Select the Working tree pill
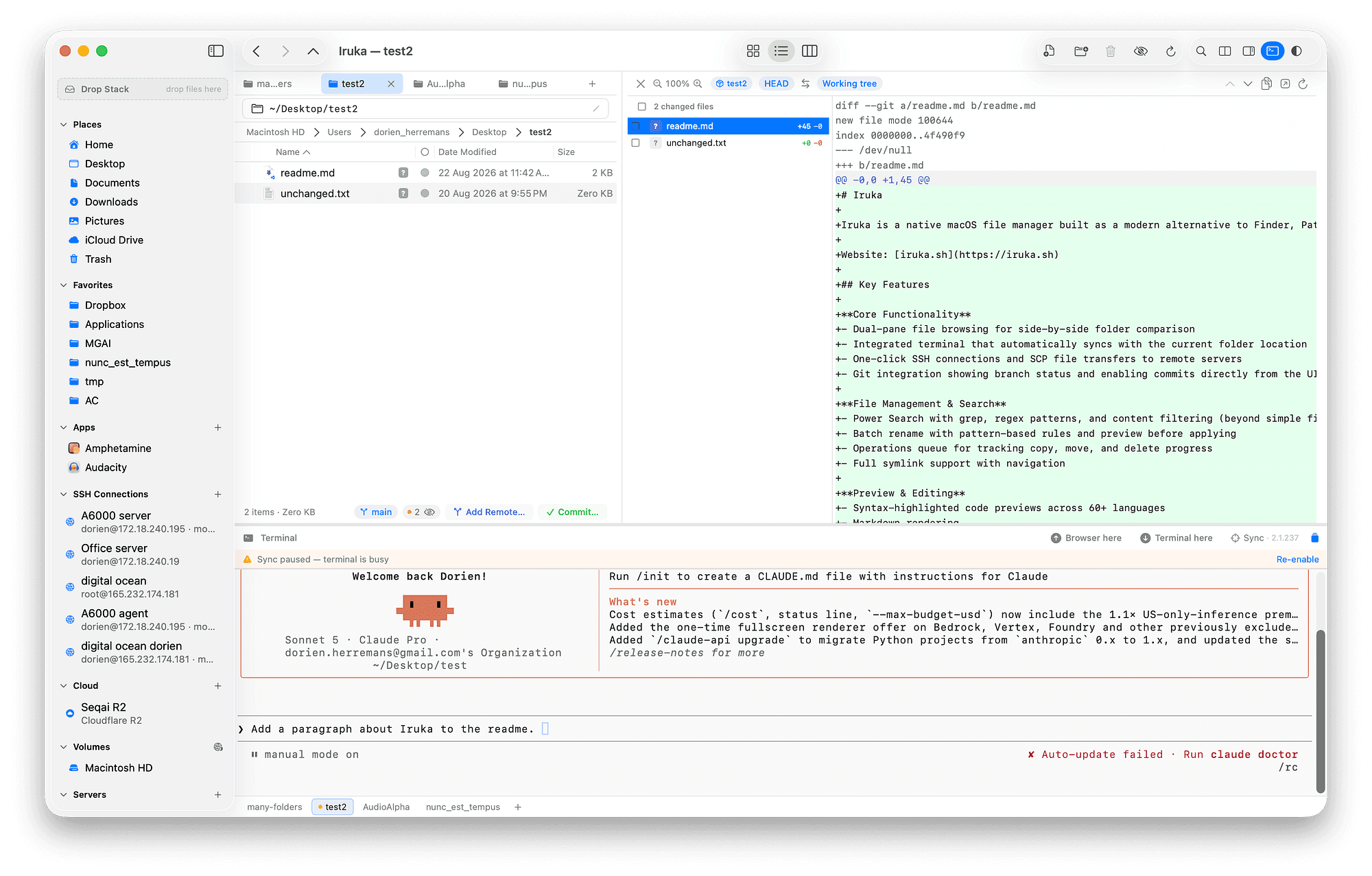 849,84
